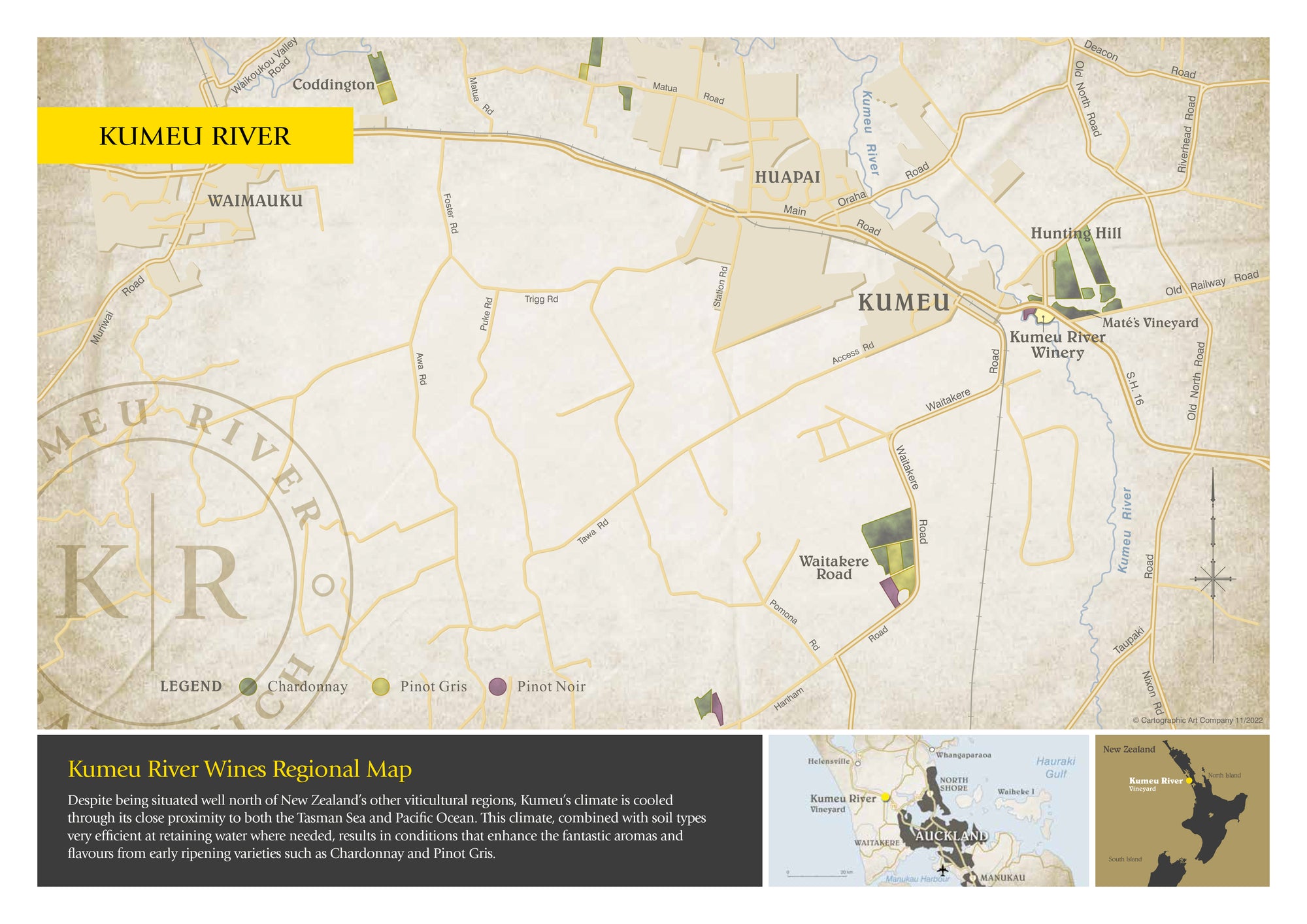This screenshot has width=1307, height=924.
Task: Click 'AUCKLAND' on the inset map
Action: (x=951, y=836)
